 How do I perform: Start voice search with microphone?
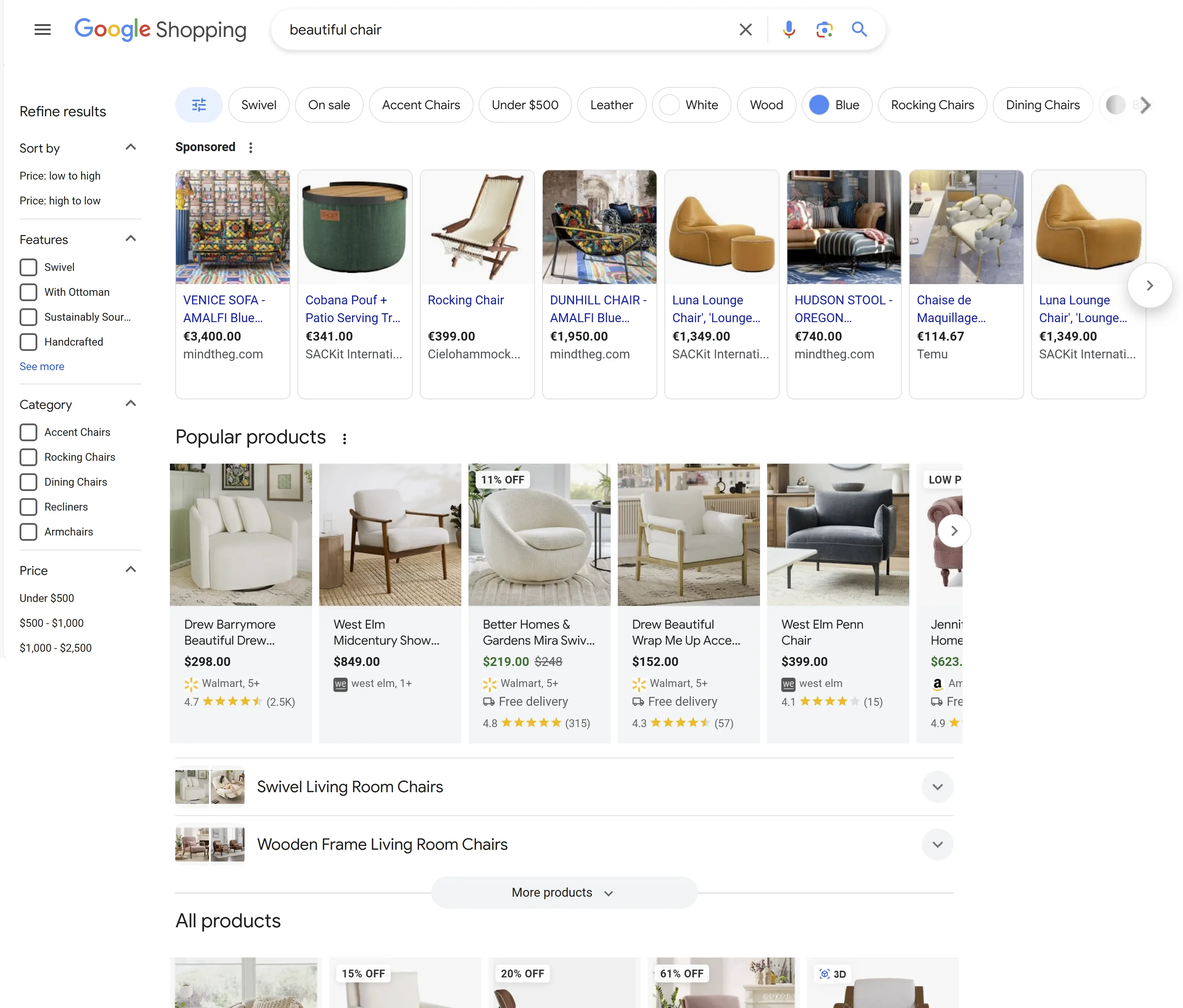[x=788, y=30]
